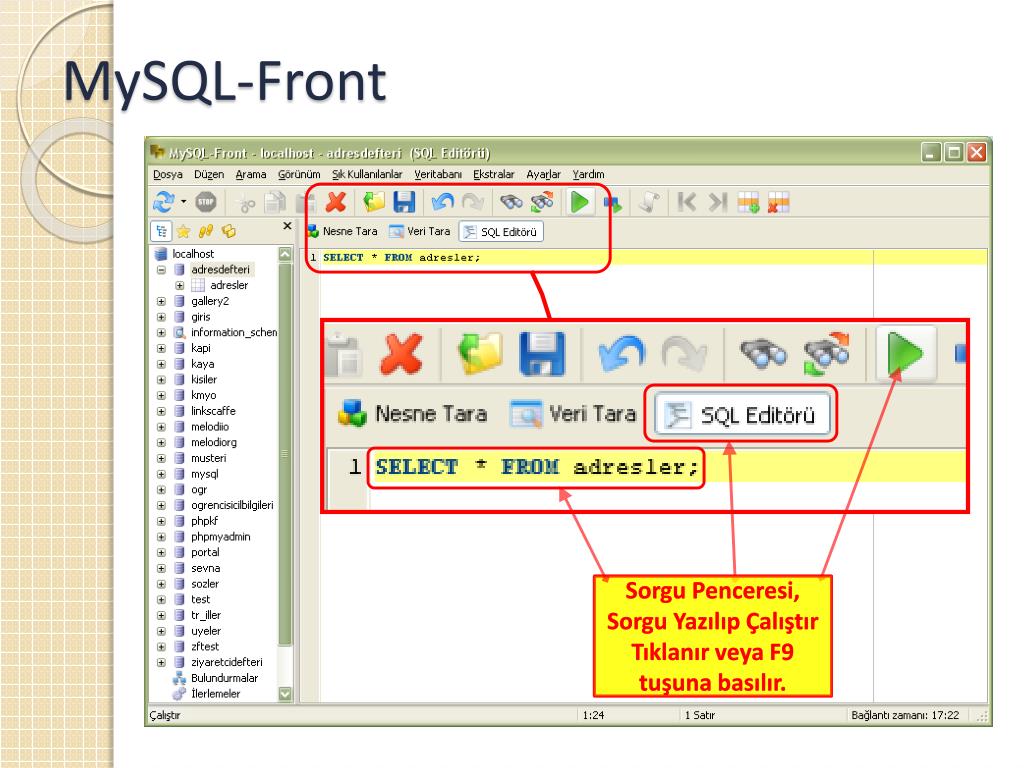Click the '1:24' cursor position text
Screen dimensions: 1024x768
click(x=593, y=715)
